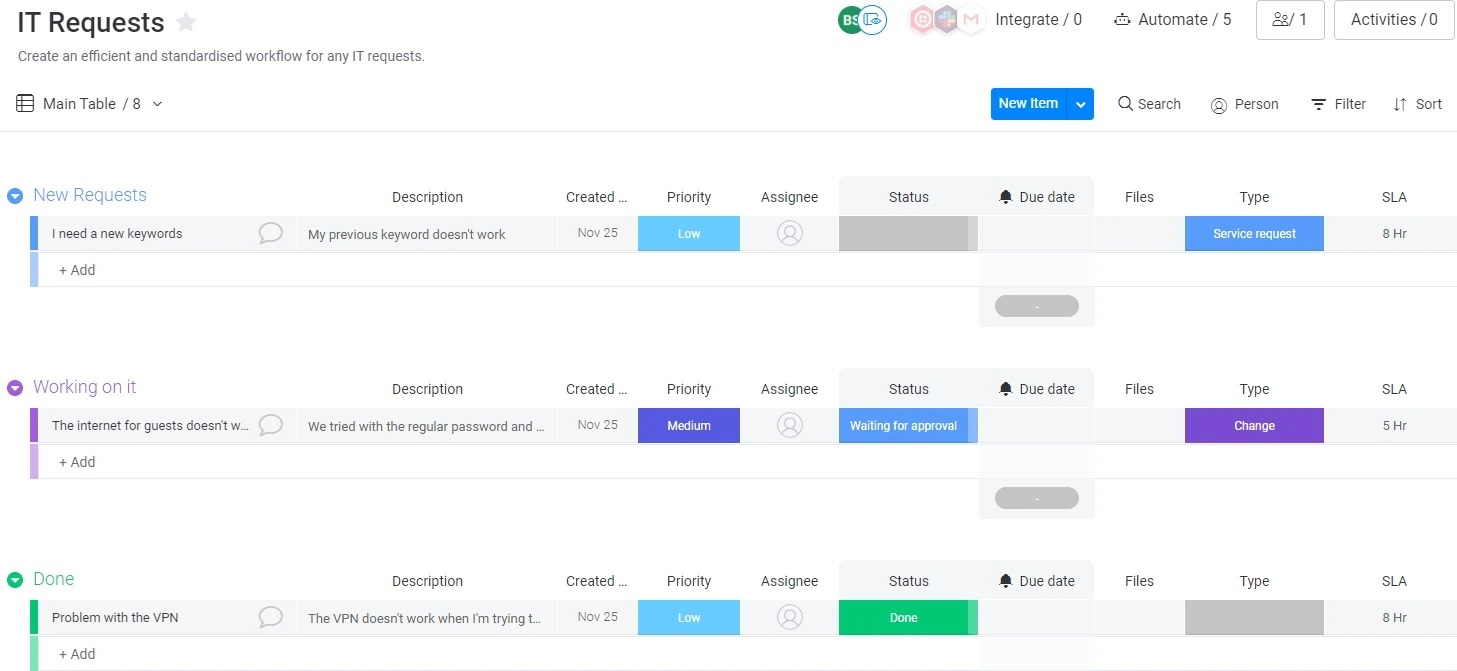Open the Main Table view switcher chevron
Screen dimensions: 1457x671
tap(156, 103)
